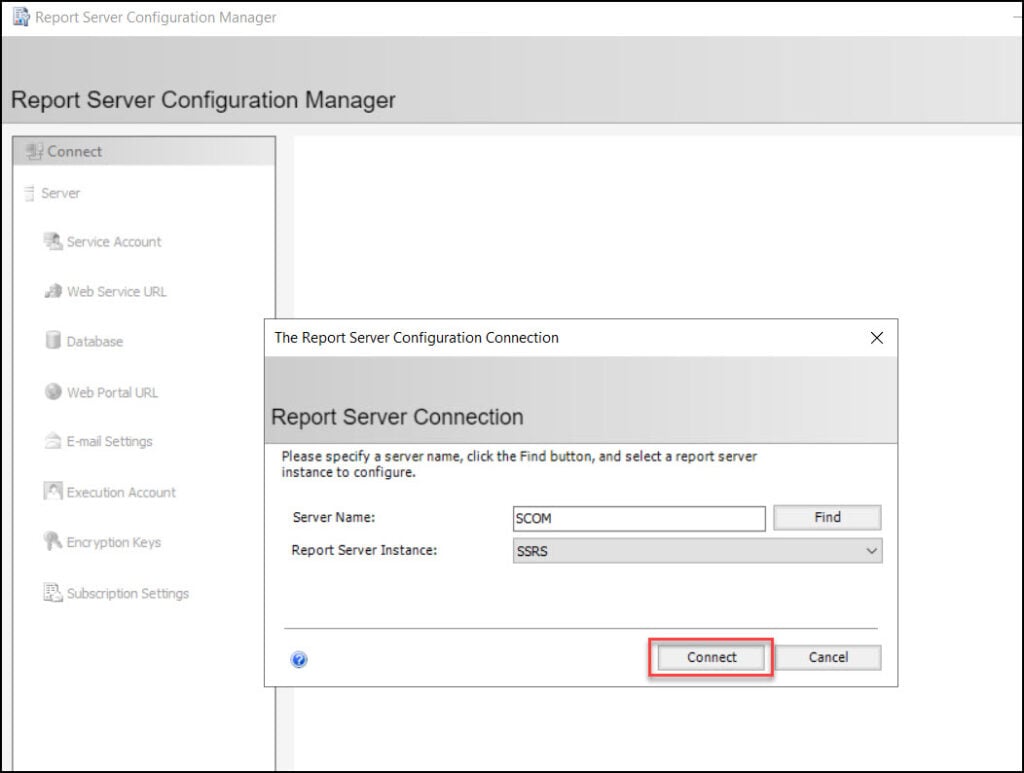Select Connect in the left sidebar
This screenshot has height=773, width=1024.
click(x=144, y=151)
